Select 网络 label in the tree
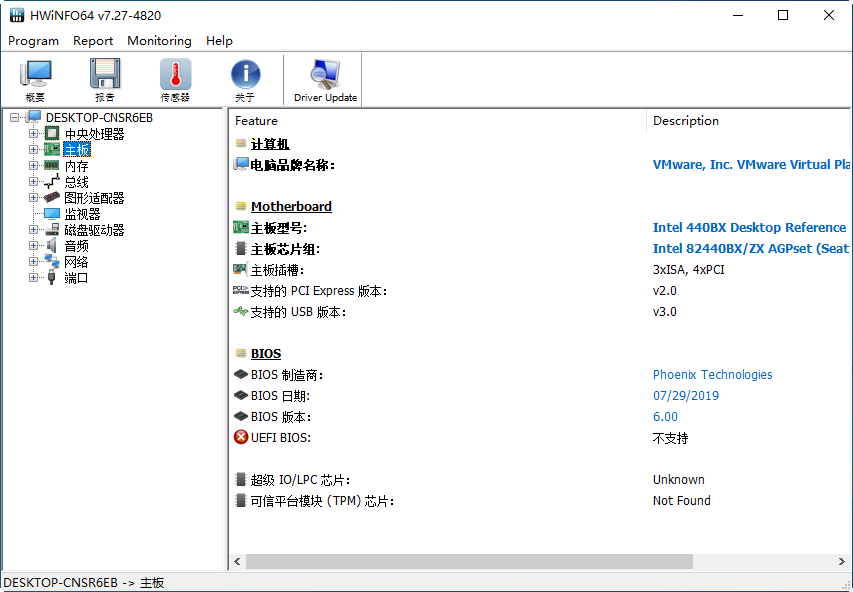 pos(76,262)
